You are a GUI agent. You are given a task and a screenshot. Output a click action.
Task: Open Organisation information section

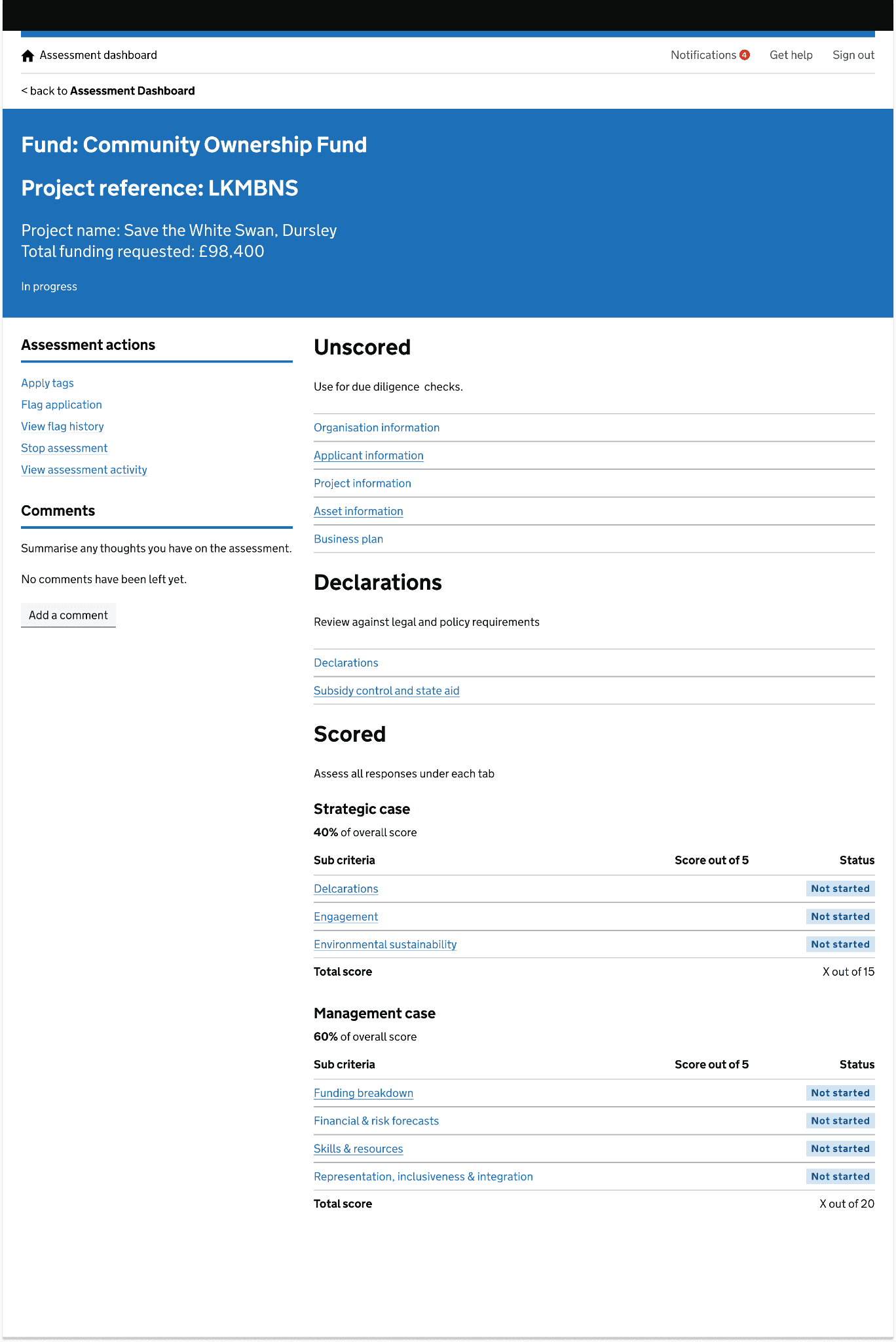click(x=377, y=427)
